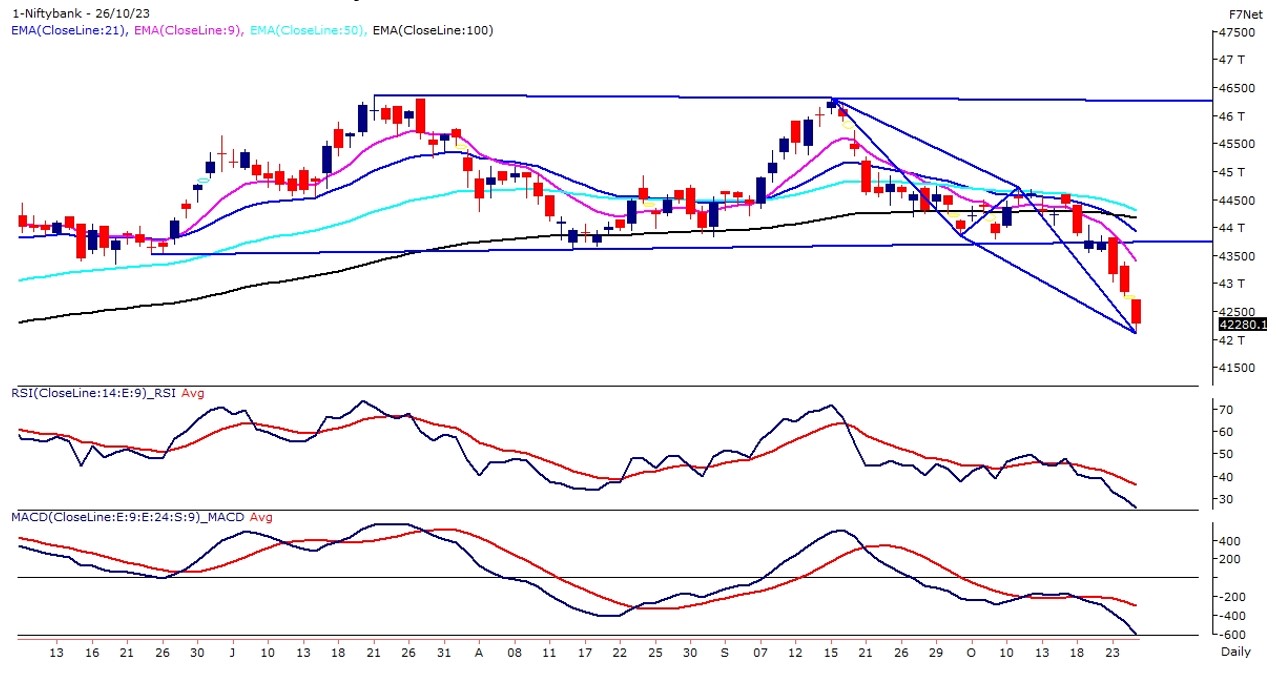Click the red Avg label beside RSI
1277x676 pixels.
tap(192, 393)
